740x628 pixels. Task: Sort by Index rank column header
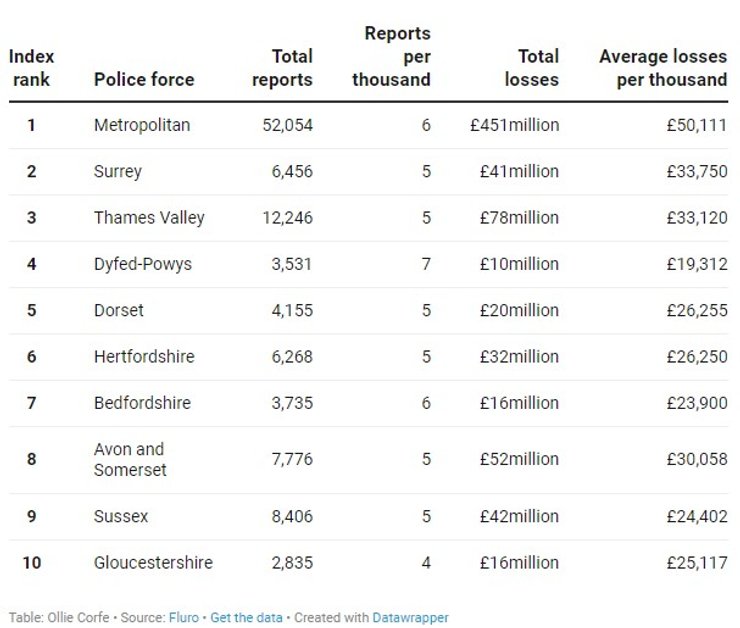pyautogui.click(x=31, y=67)
